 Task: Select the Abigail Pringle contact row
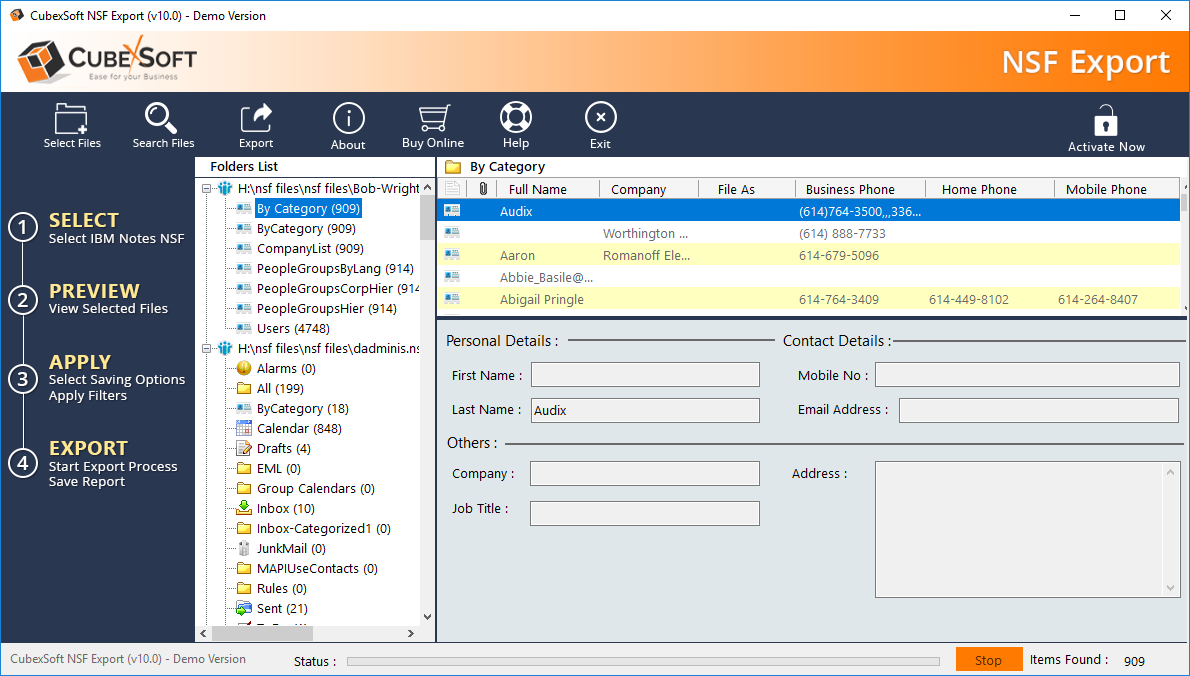(541, 299)
